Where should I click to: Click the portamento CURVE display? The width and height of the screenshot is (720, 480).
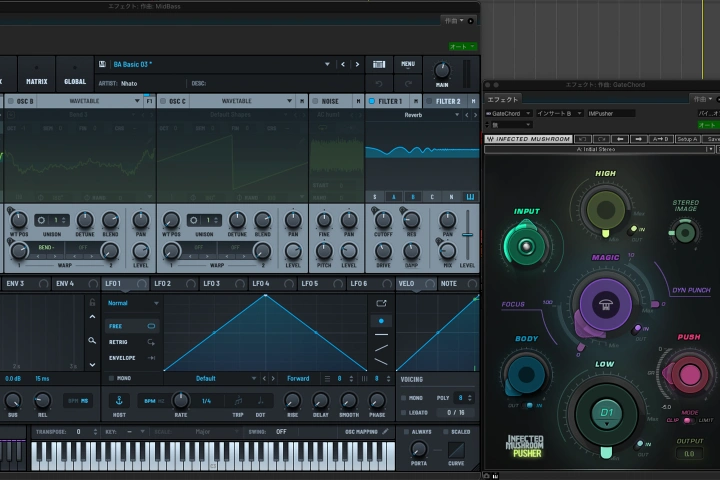(456, 450)
